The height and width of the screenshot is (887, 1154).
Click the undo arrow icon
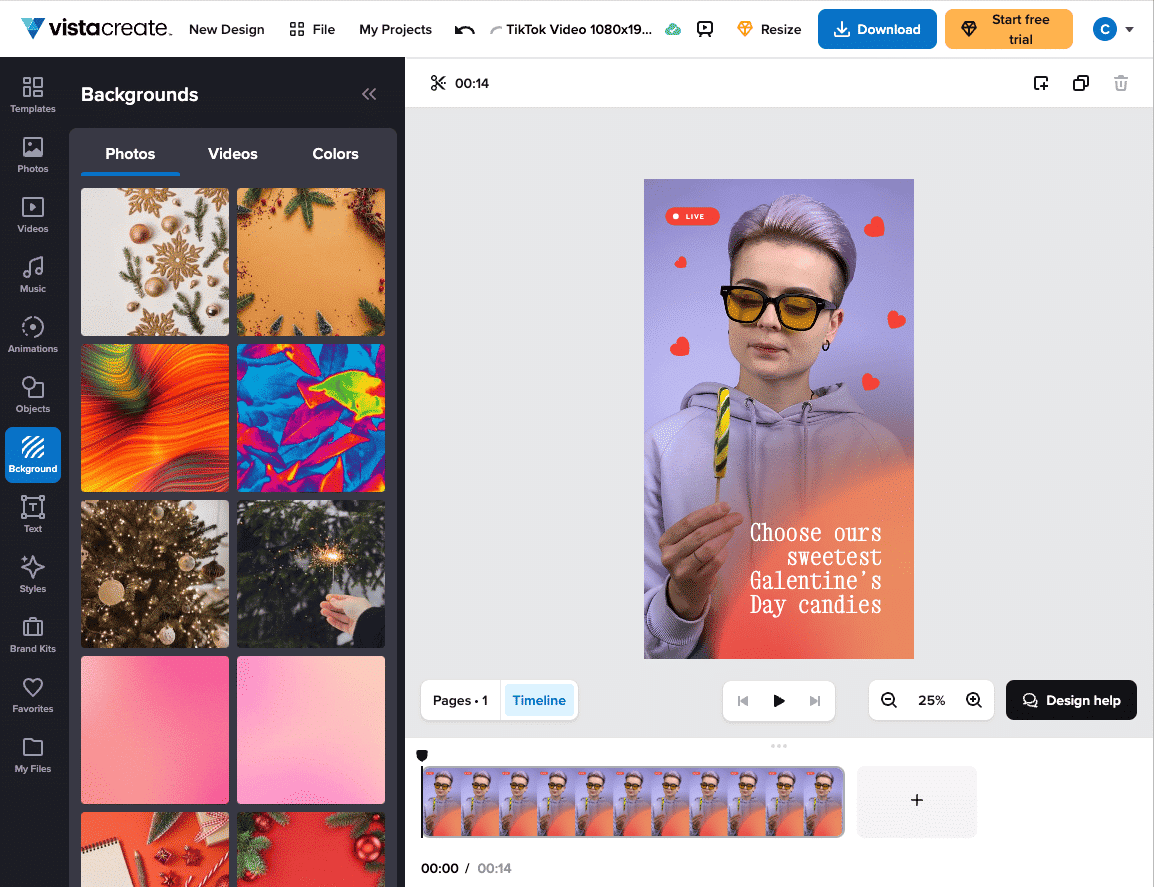click(464, 30)
